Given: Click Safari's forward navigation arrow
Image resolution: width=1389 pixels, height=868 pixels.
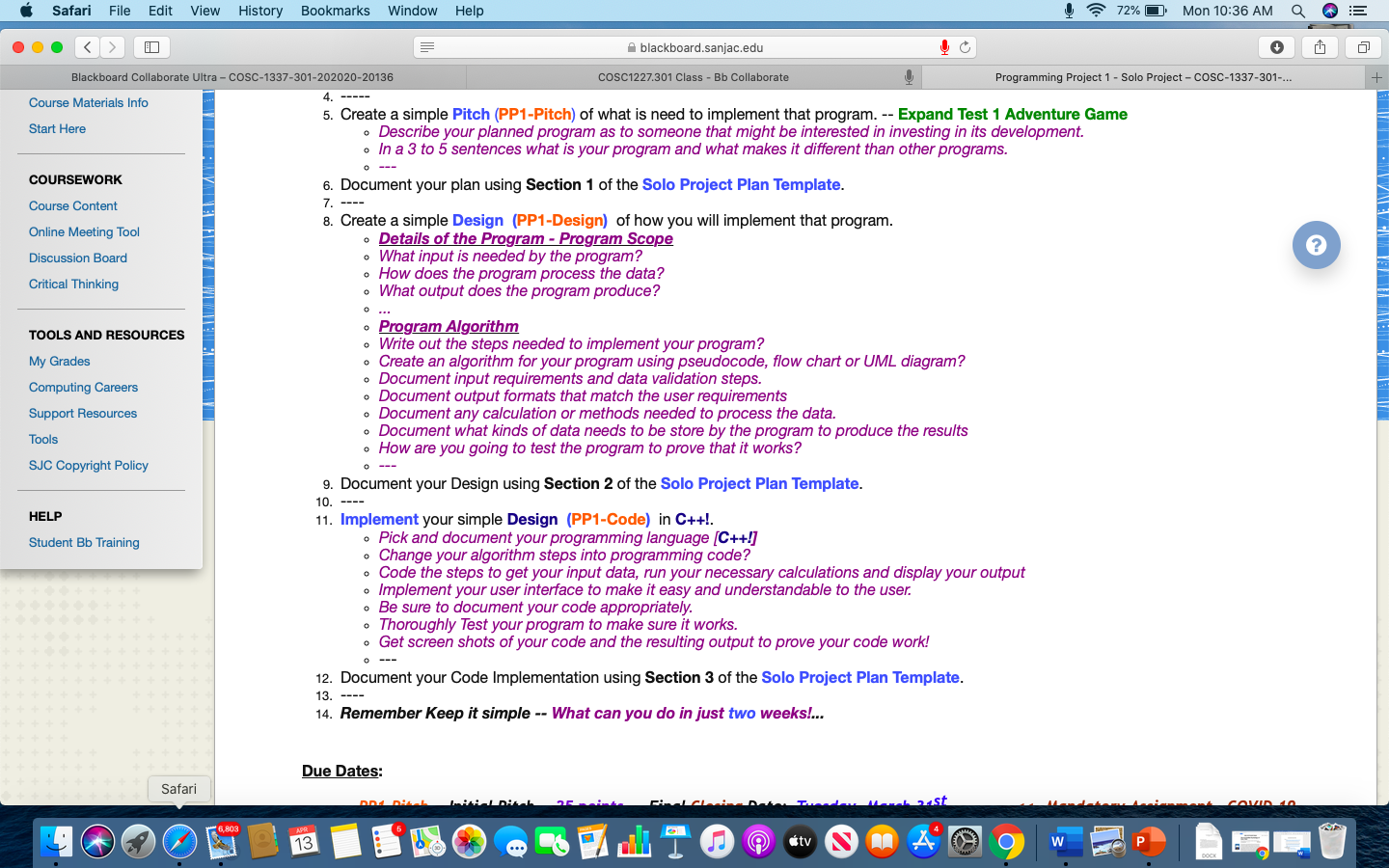Looking at the screenshot, I should point(113,46).
